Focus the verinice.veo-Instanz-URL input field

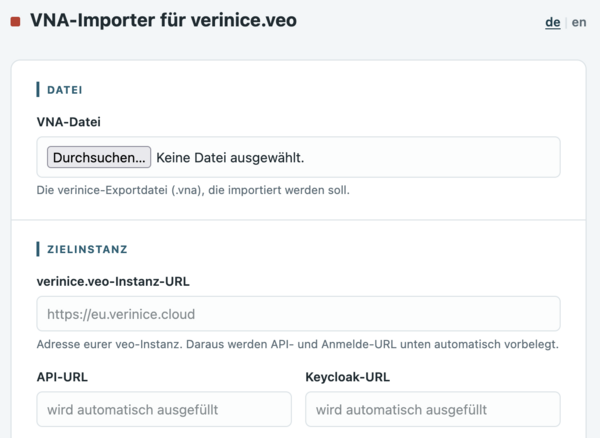(x=298, y=314)
